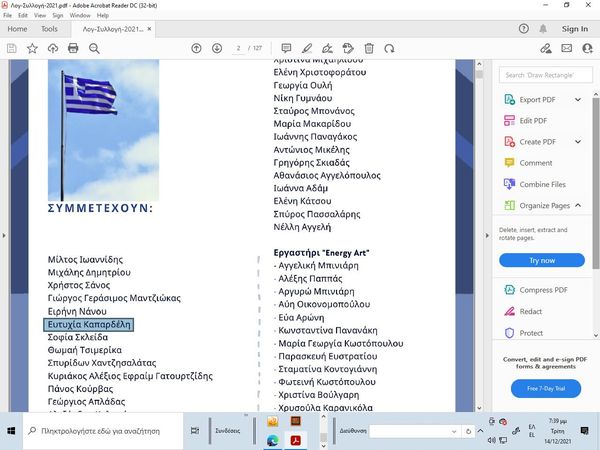The image size is (600, 450).
Task: Click the name Μίλτος Ιωαννίδης
Action: click(85, 259)
